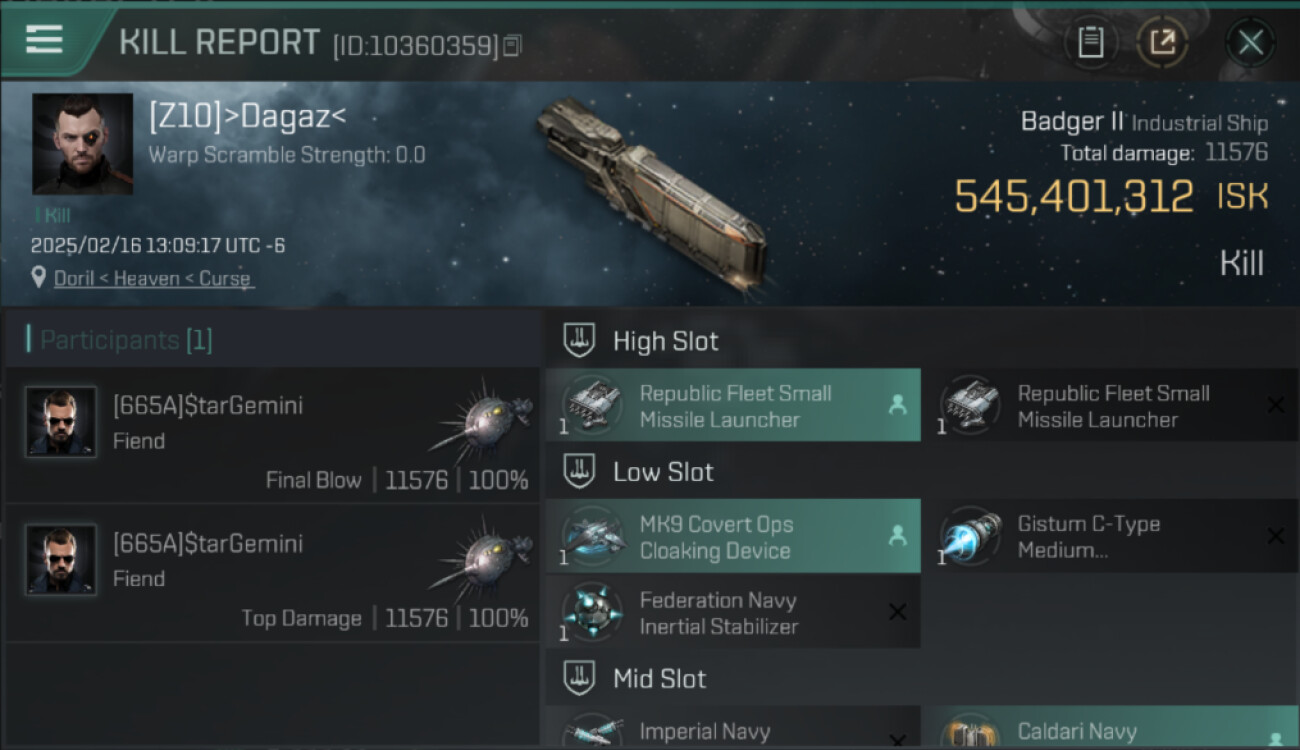
Task: Click the High Slot section header icon
Action: click(579, 340)
